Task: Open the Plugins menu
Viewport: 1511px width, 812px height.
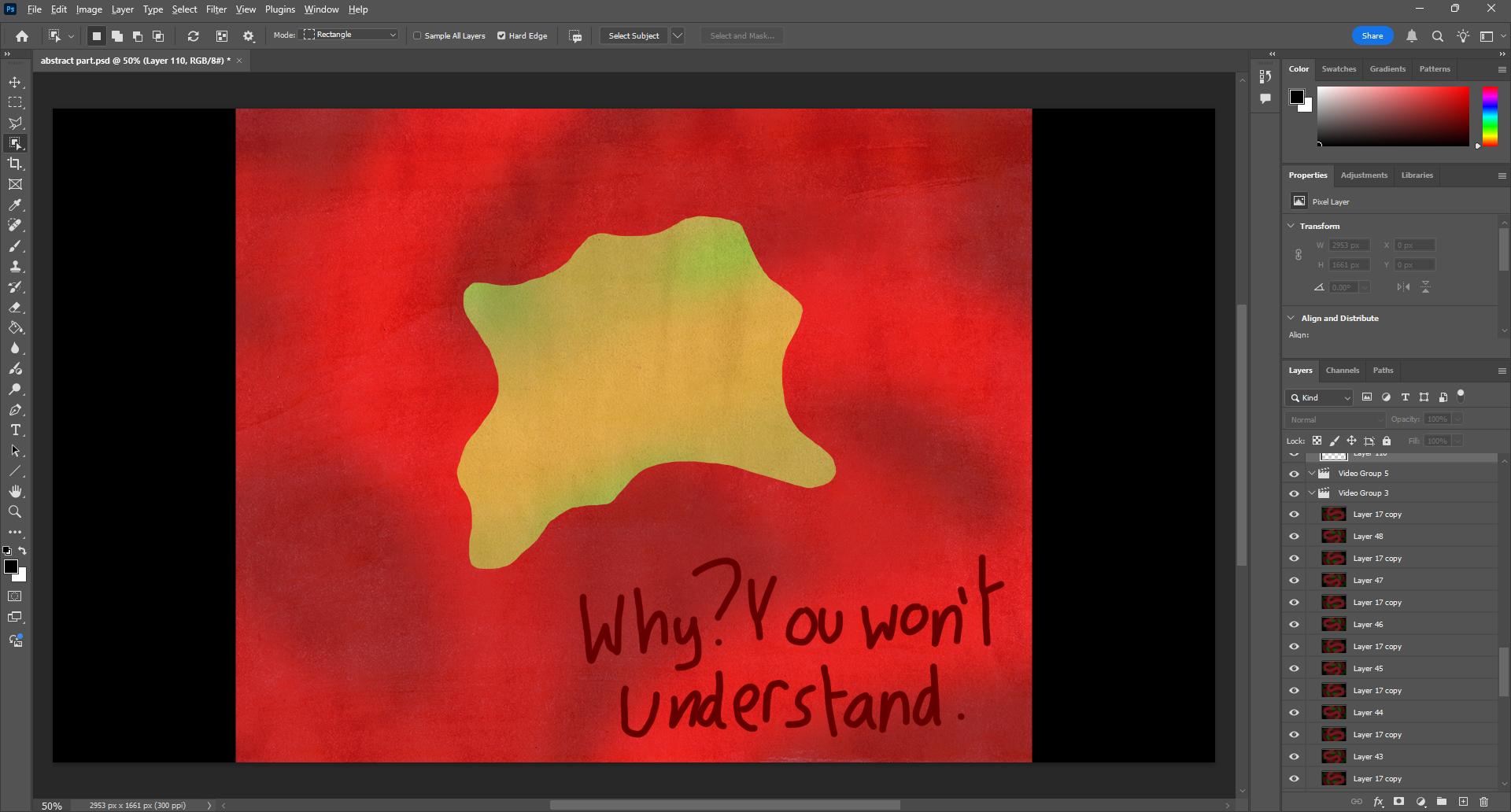Action: tap(280, 9)
